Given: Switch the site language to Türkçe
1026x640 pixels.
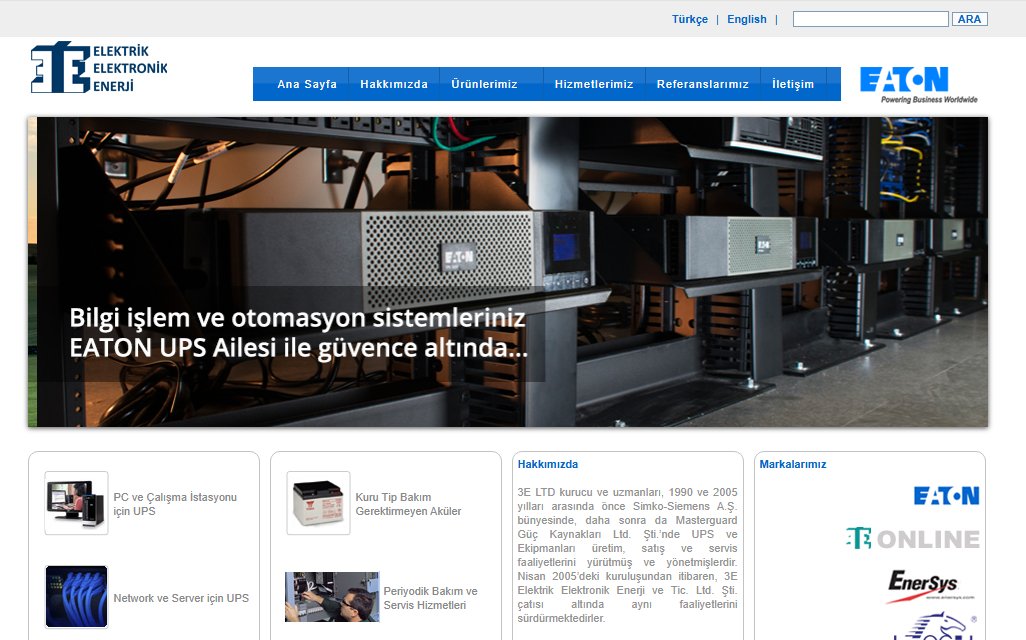Looking at the screenshot, I should 690,19.
